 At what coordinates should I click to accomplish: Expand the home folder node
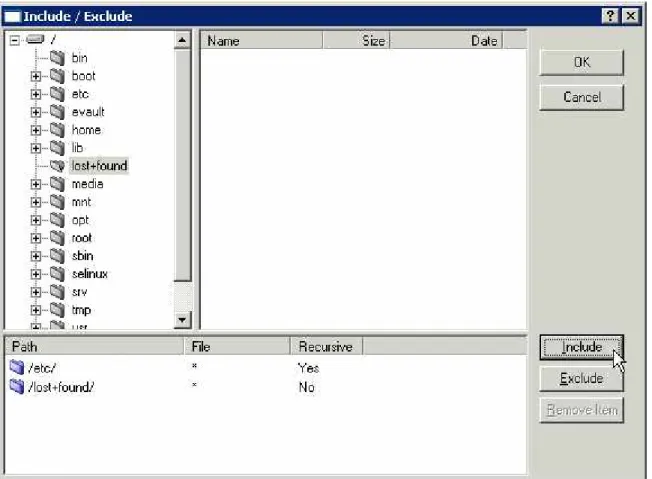(36, 130)
